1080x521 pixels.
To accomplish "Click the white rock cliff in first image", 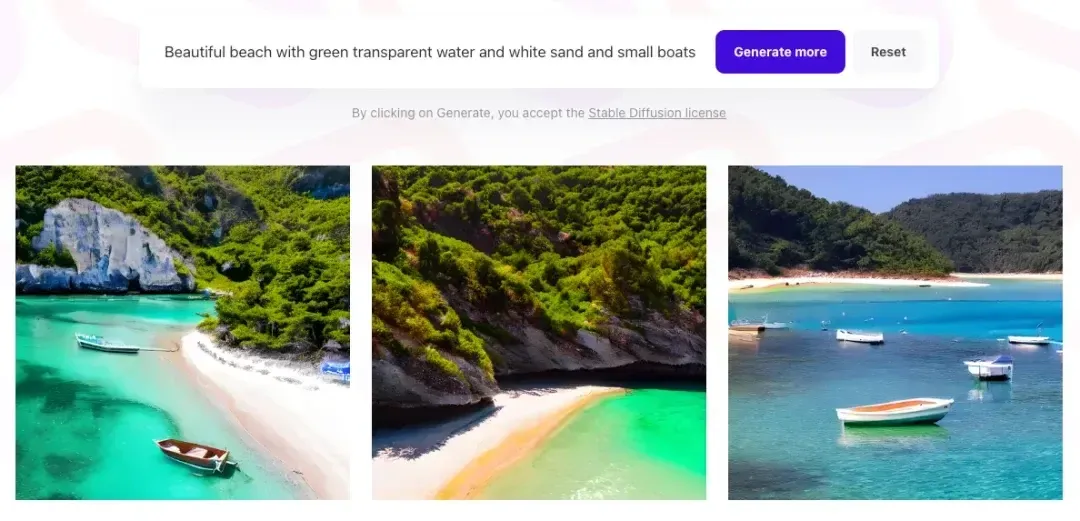I will [x=107, y=247].
